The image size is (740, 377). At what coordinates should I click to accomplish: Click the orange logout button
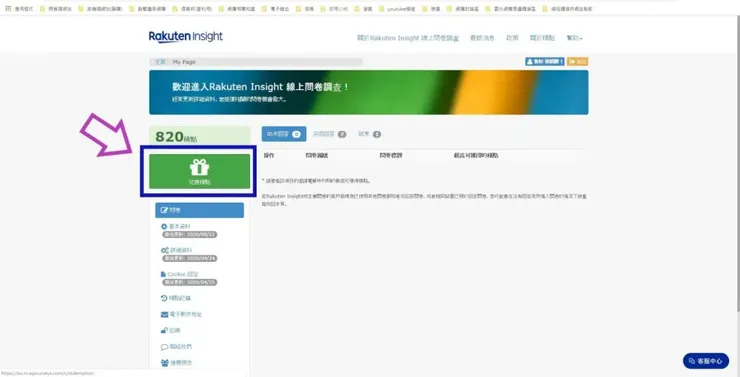point(577,61)
